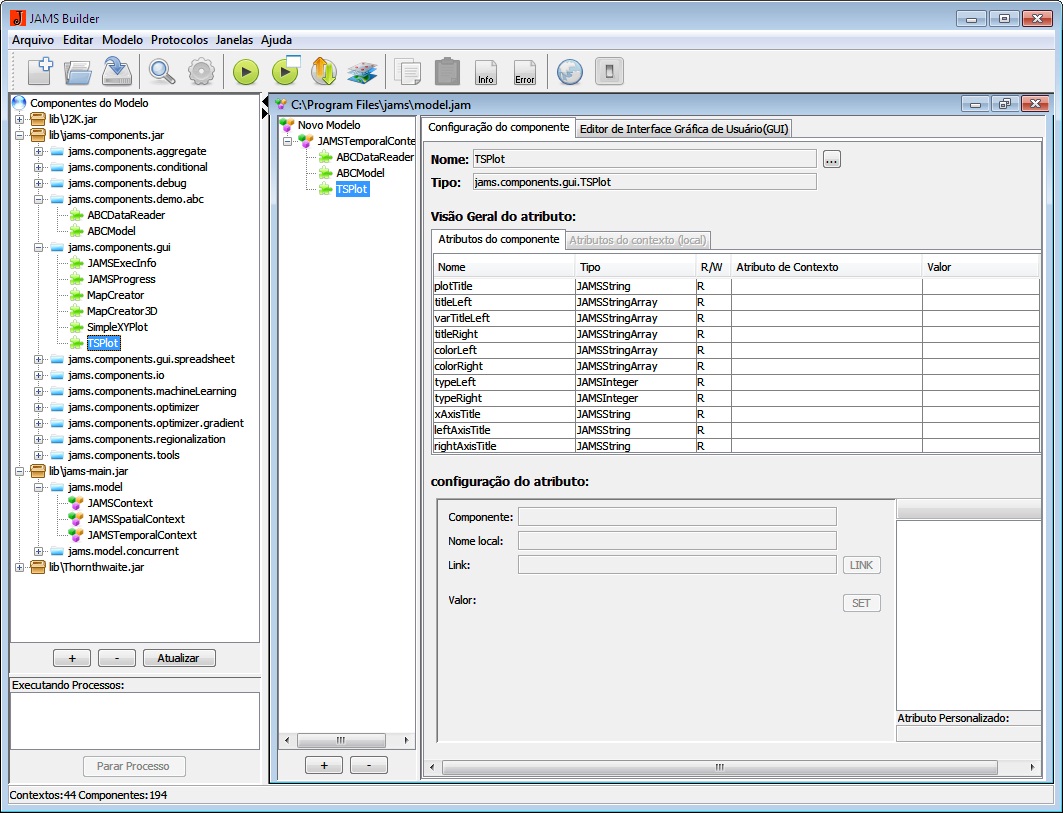Click the ellipsis button beside Nome field
The image size is (1063, 813).
[832, 159]
